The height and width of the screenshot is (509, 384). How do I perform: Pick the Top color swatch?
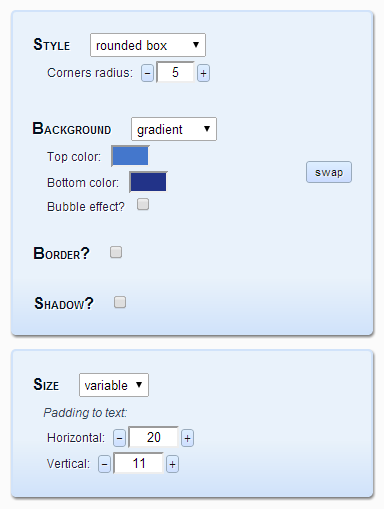130,156
